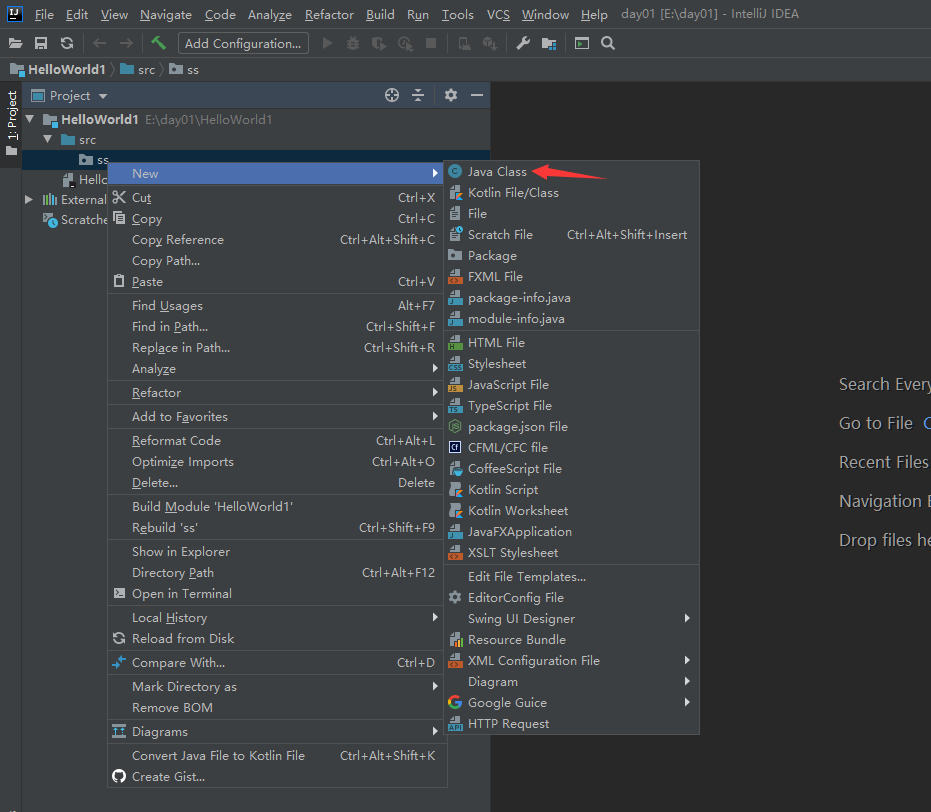Choose Kotlin File/Class in New submenu
Image resolution: width=931 pixels, height=812 pixels.
[572, 193]
